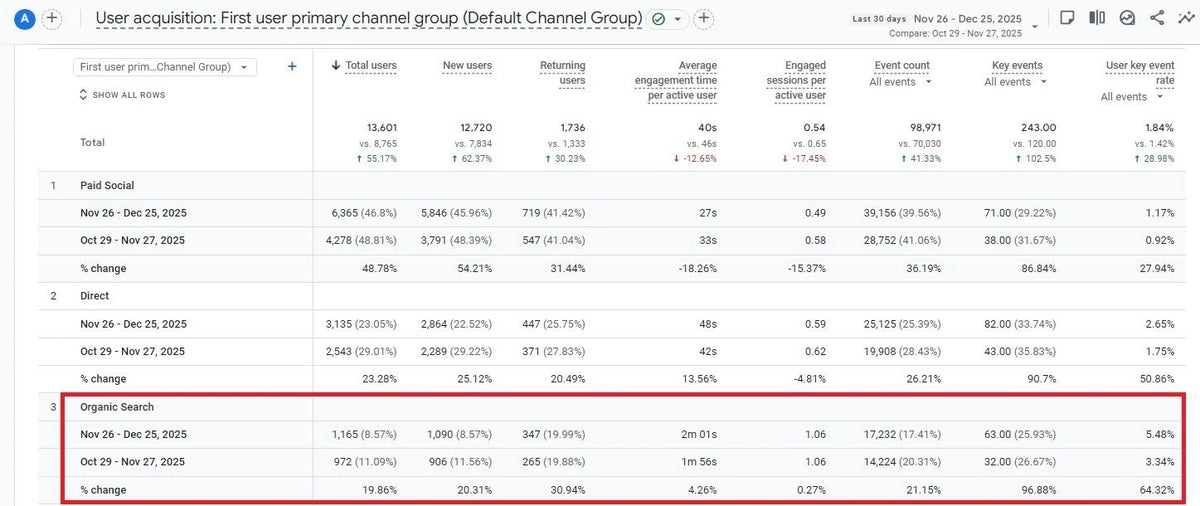Open the 'All events' dropdown under Key events
The width and height of the screenshot is (1200, 506).
pyautogui.click(x=1014, y=82)
